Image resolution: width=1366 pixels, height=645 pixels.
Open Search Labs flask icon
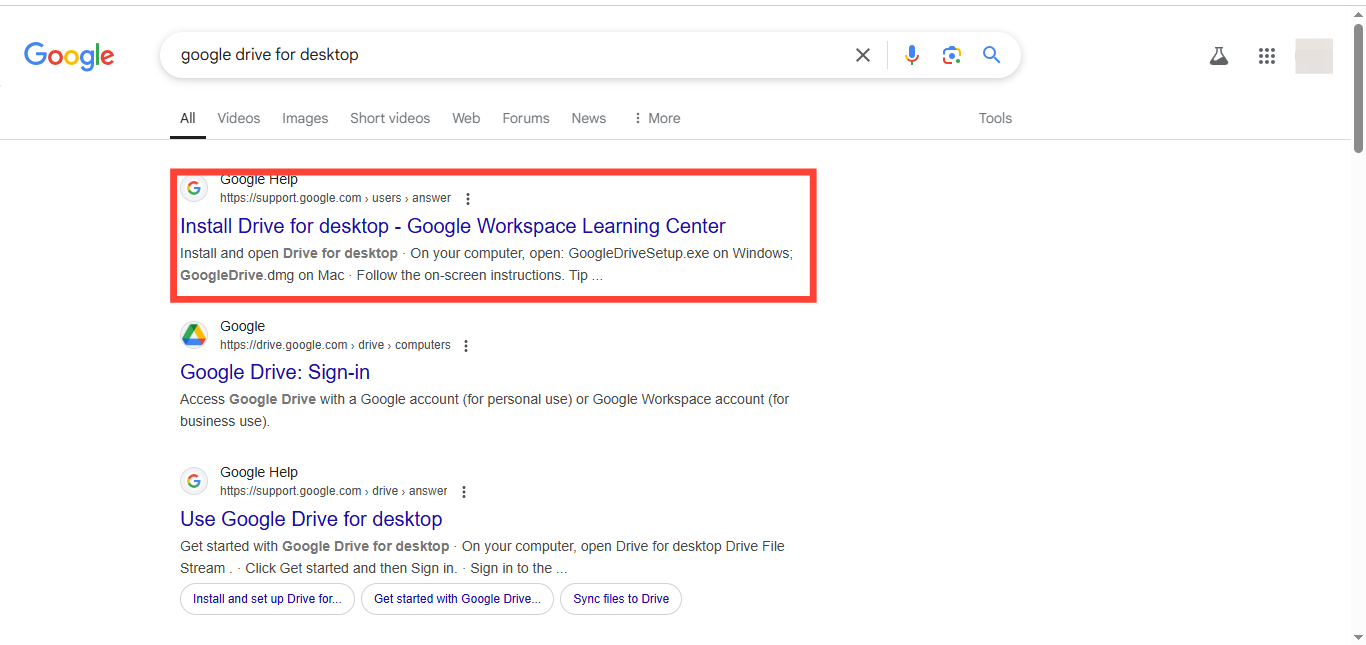coord(1218,56)
